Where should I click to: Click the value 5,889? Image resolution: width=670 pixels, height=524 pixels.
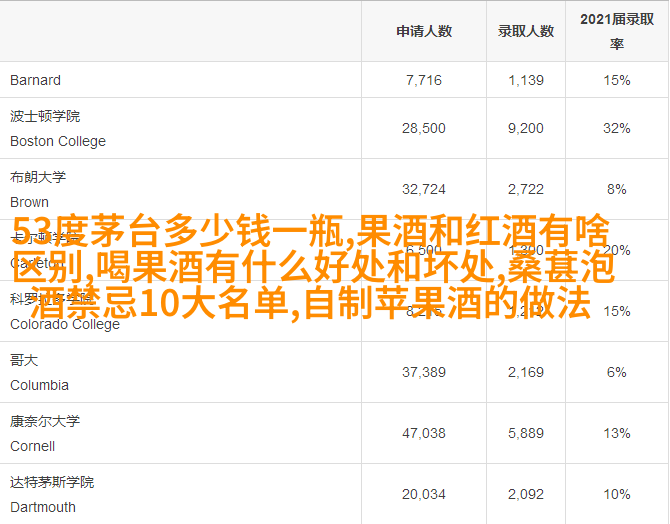[x=526, y=433]
